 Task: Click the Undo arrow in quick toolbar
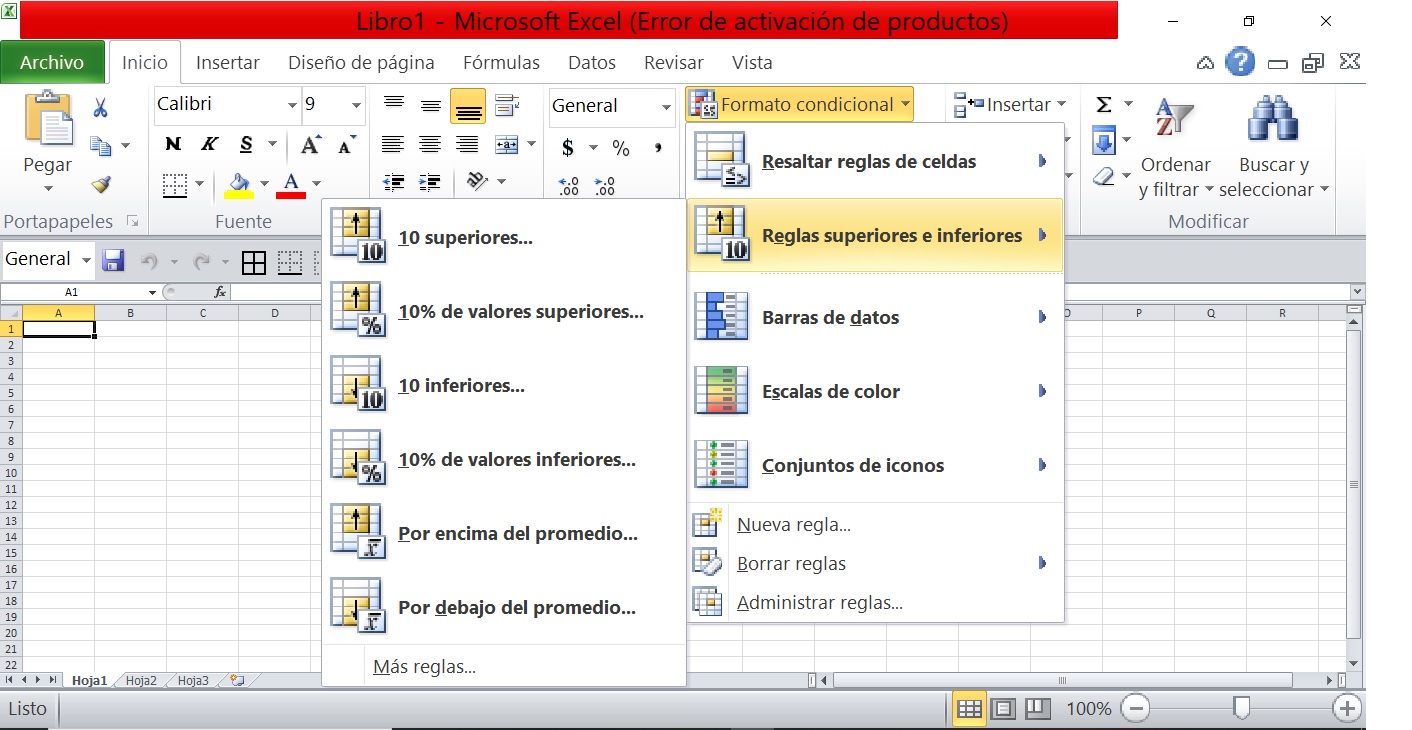coord(149,261)
